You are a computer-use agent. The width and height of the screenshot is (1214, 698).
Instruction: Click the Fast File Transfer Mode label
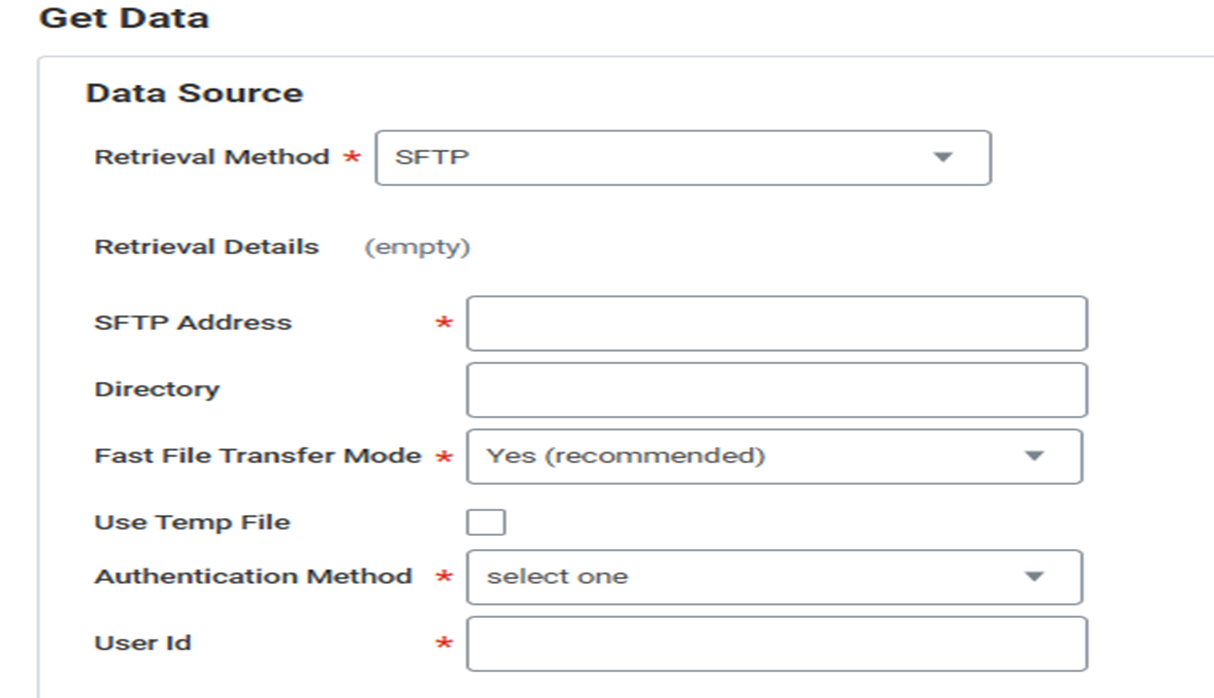coord(258,456)
